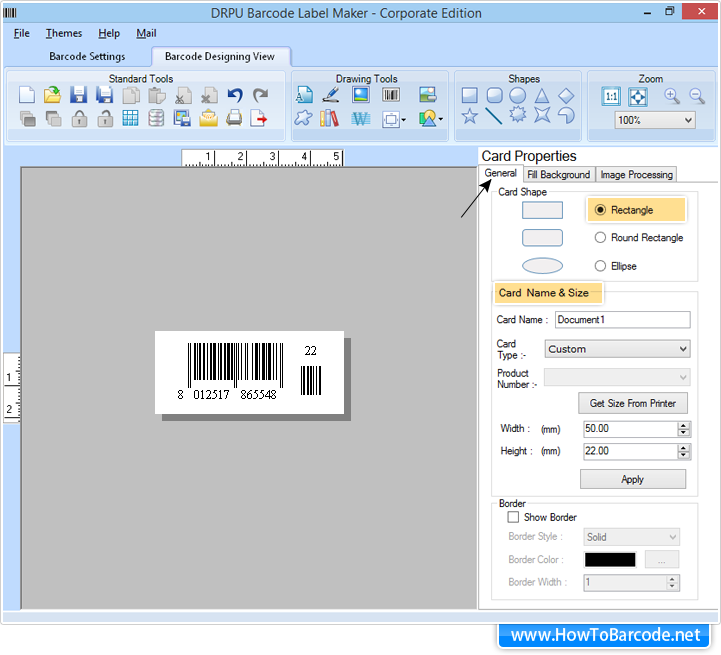Screen dimensions: 721x655
Task: Draw a triangle shape
Action: [x=542, y=95]
